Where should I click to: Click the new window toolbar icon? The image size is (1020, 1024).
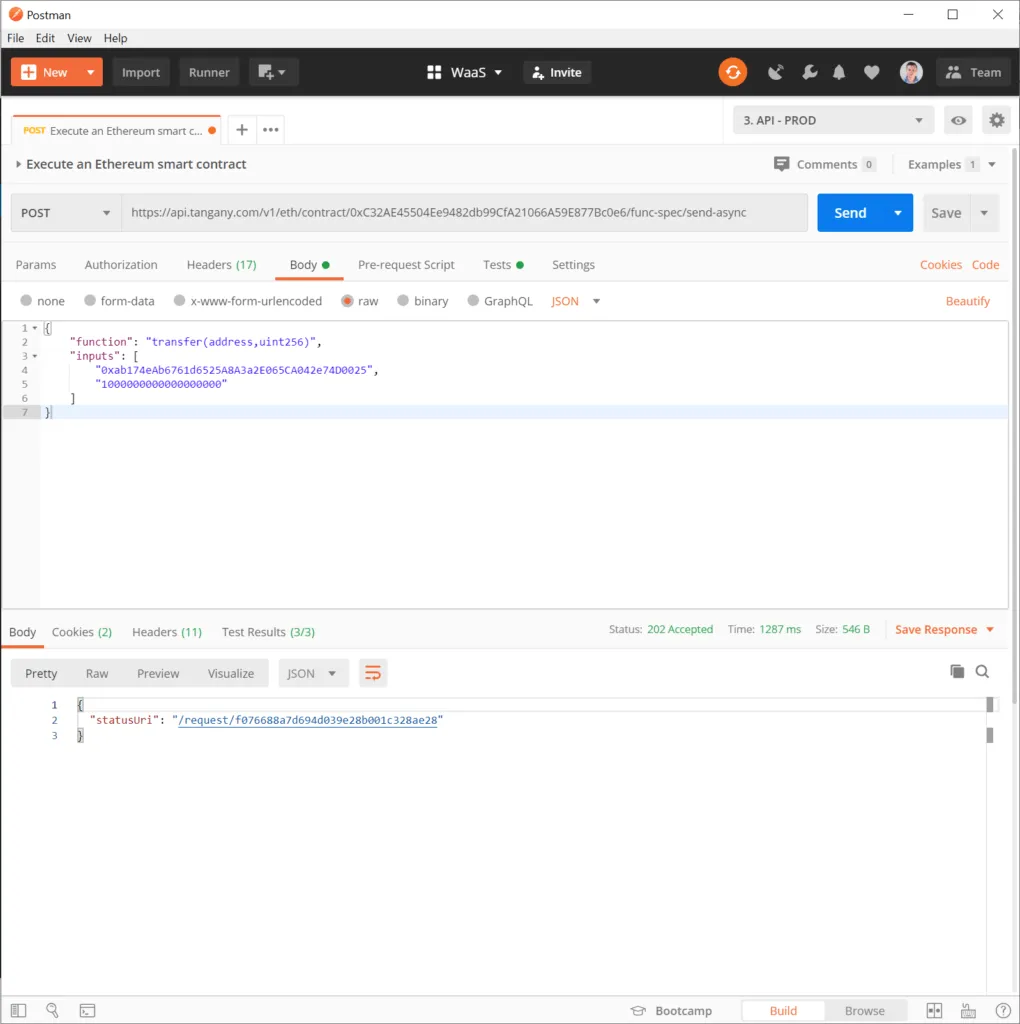[273, 72]
